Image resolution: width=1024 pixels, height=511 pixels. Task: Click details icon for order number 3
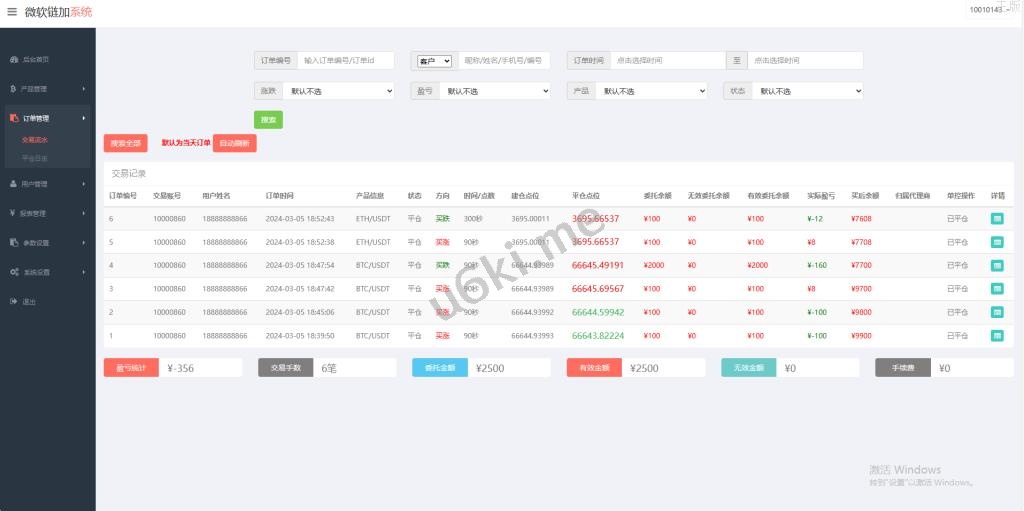point(997,288)
